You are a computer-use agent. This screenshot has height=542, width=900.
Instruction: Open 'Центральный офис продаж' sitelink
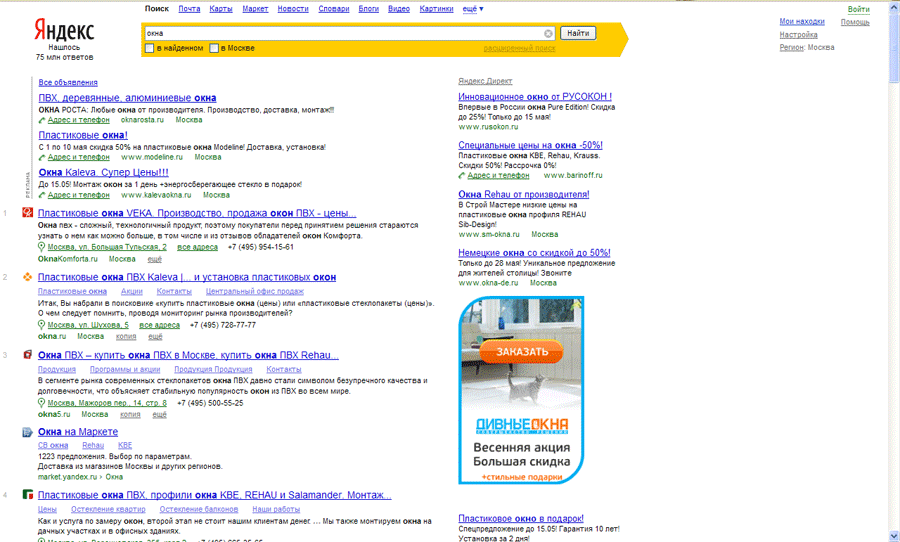(255, 291)
